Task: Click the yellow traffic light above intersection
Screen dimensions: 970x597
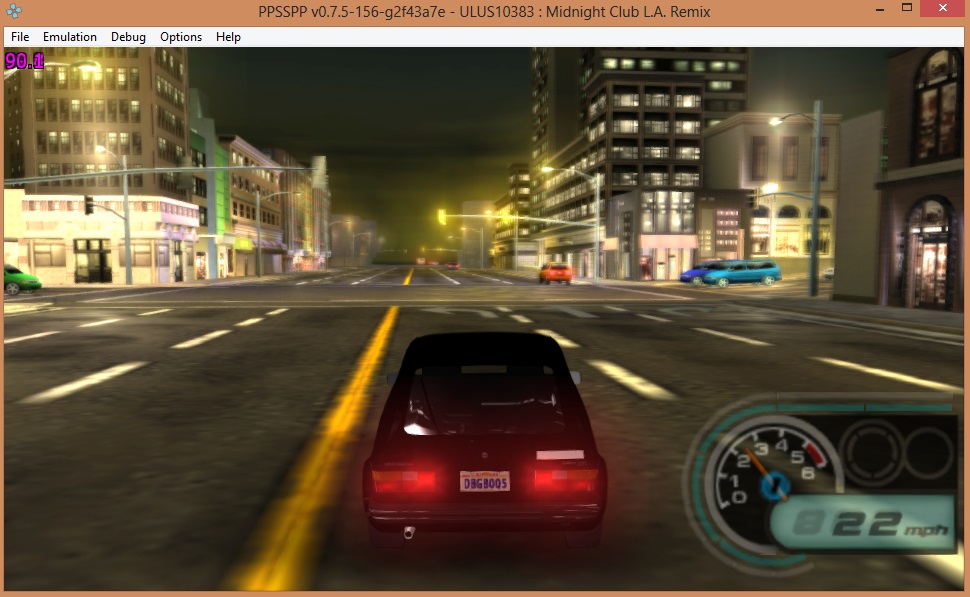Action: coord(441,217)
